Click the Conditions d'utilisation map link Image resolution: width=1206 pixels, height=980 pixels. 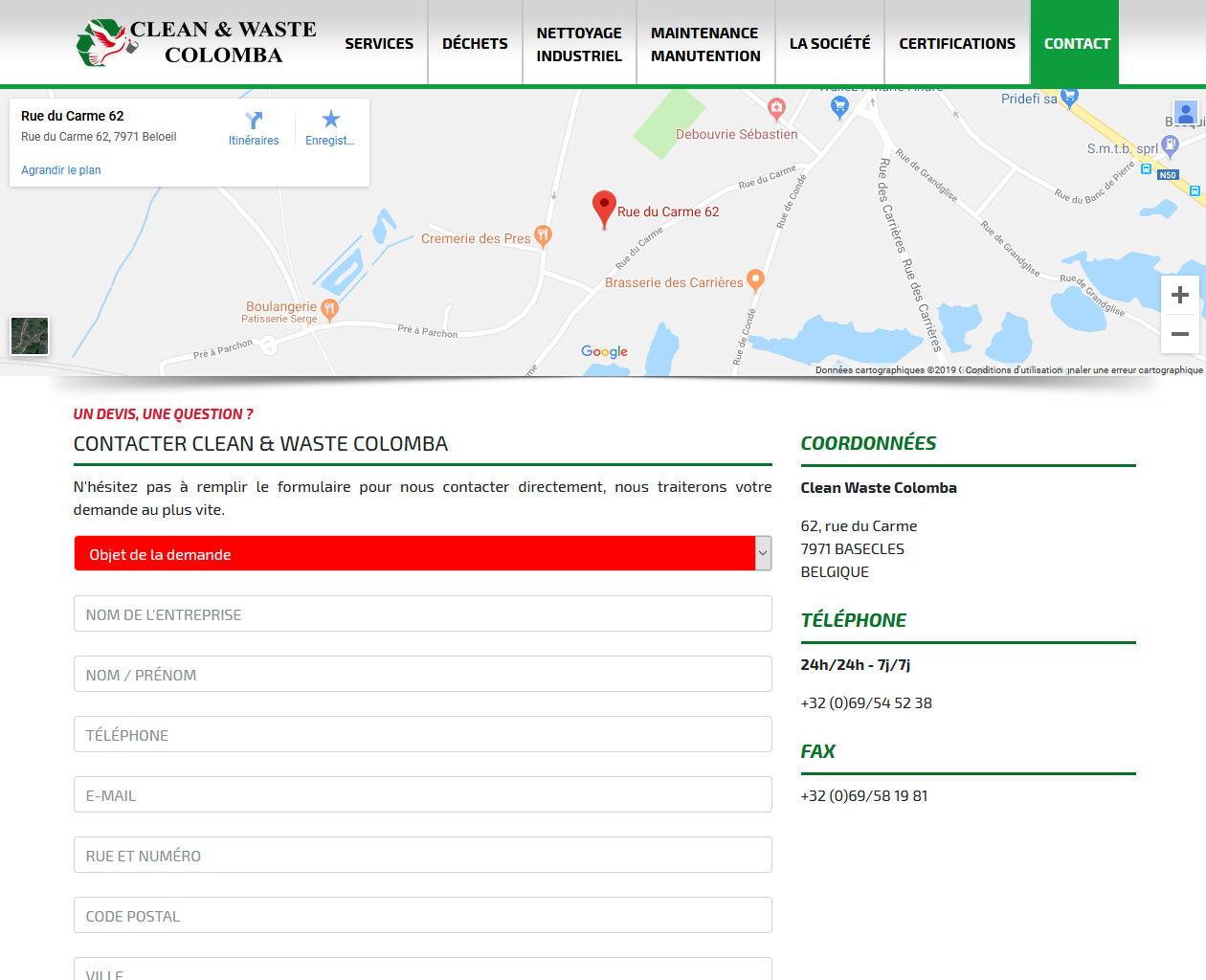coord(1013,370)
